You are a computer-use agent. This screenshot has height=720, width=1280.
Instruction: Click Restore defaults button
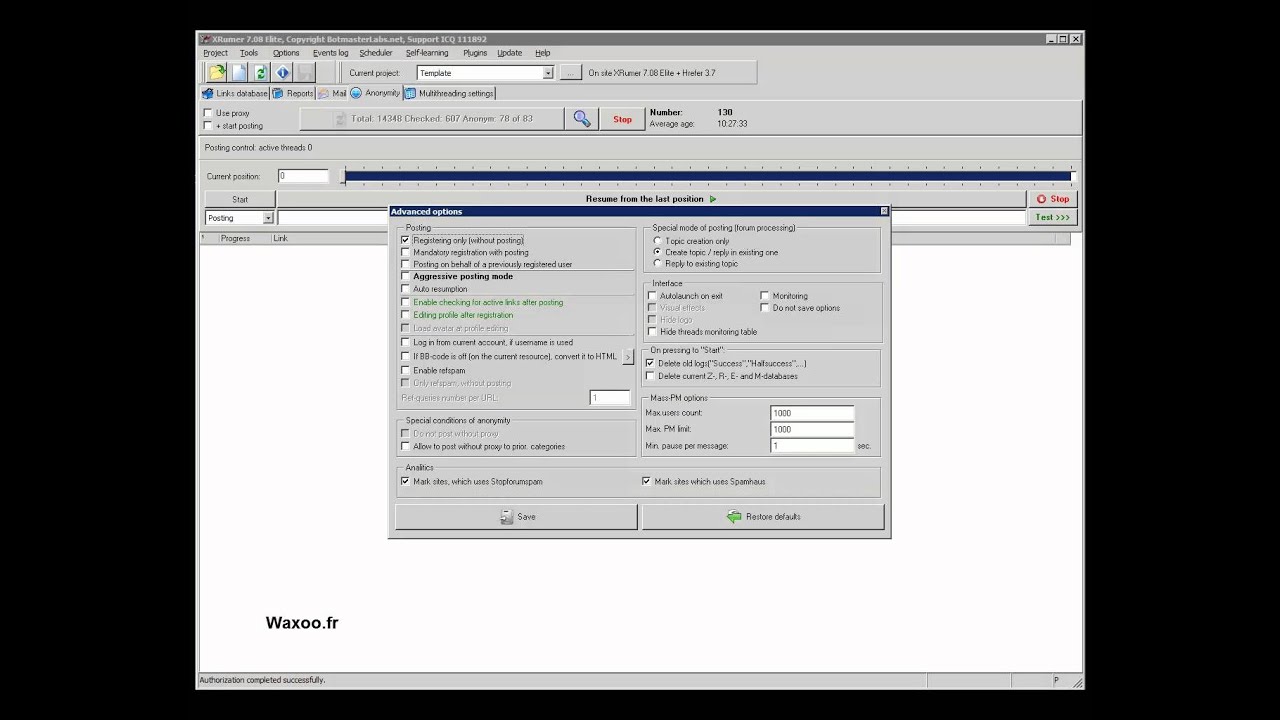click(x=763, y=517)
